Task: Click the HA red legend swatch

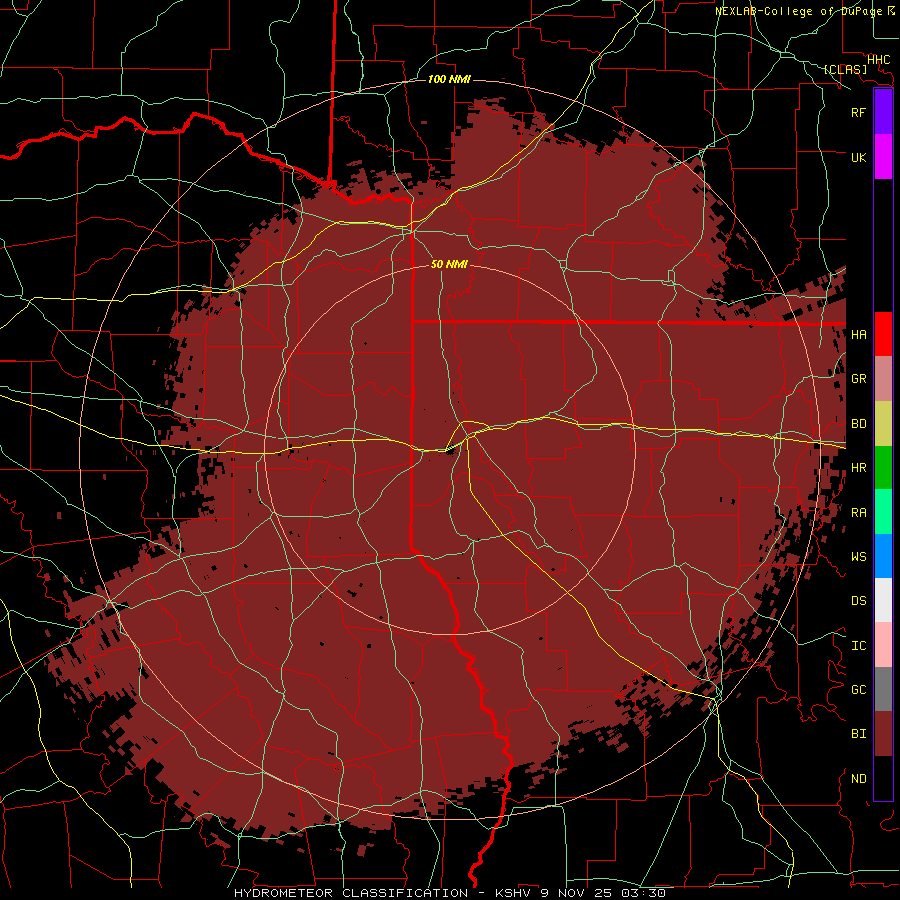Action: (x=883, y=334)
